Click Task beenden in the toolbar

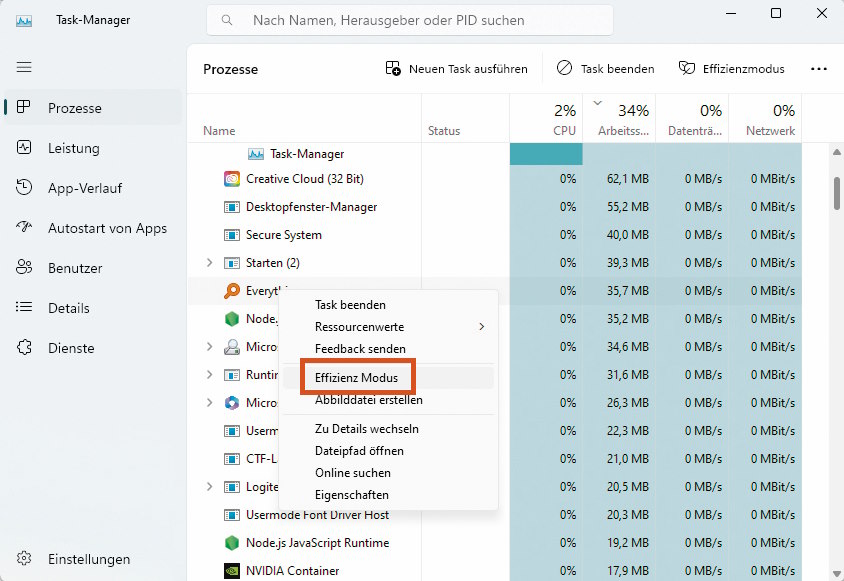coord(606,69)
